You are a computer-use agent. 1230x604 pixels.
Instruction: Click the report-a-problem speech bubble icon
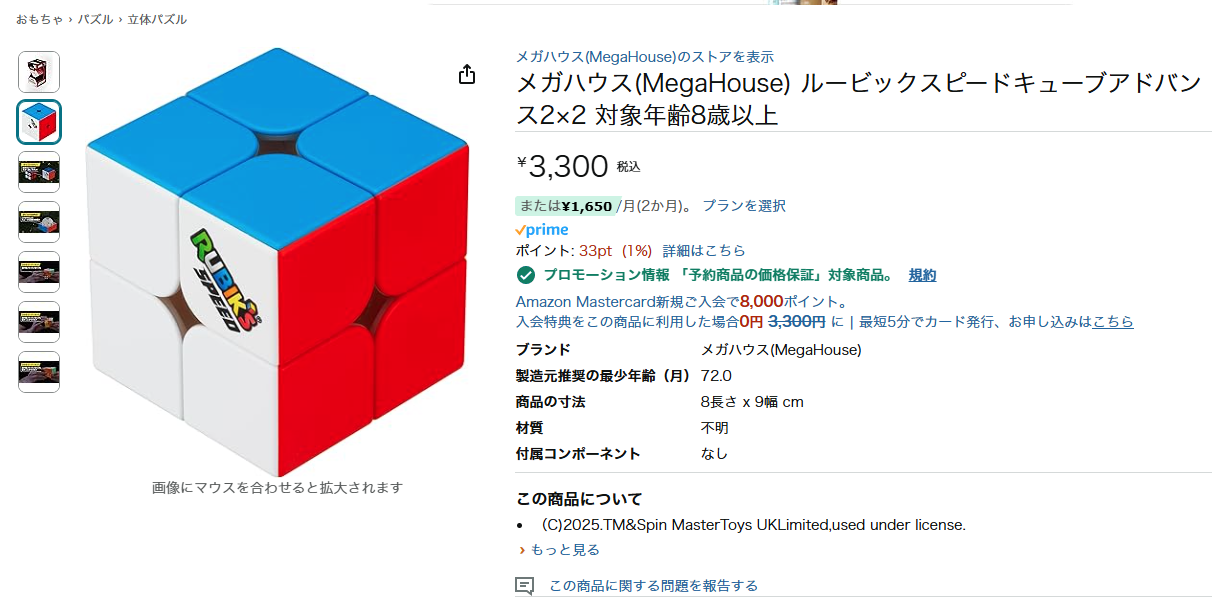[x=525, y=586]
